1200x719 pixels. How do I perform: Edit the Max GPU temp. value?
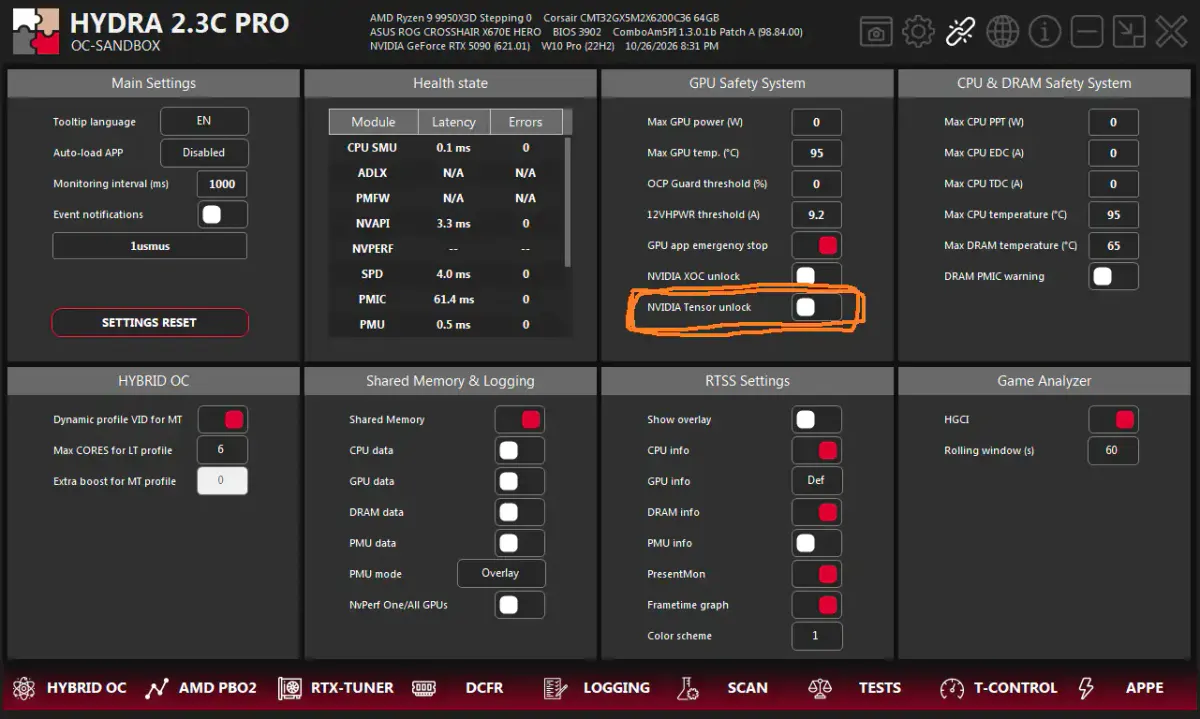tap(816, 152)
